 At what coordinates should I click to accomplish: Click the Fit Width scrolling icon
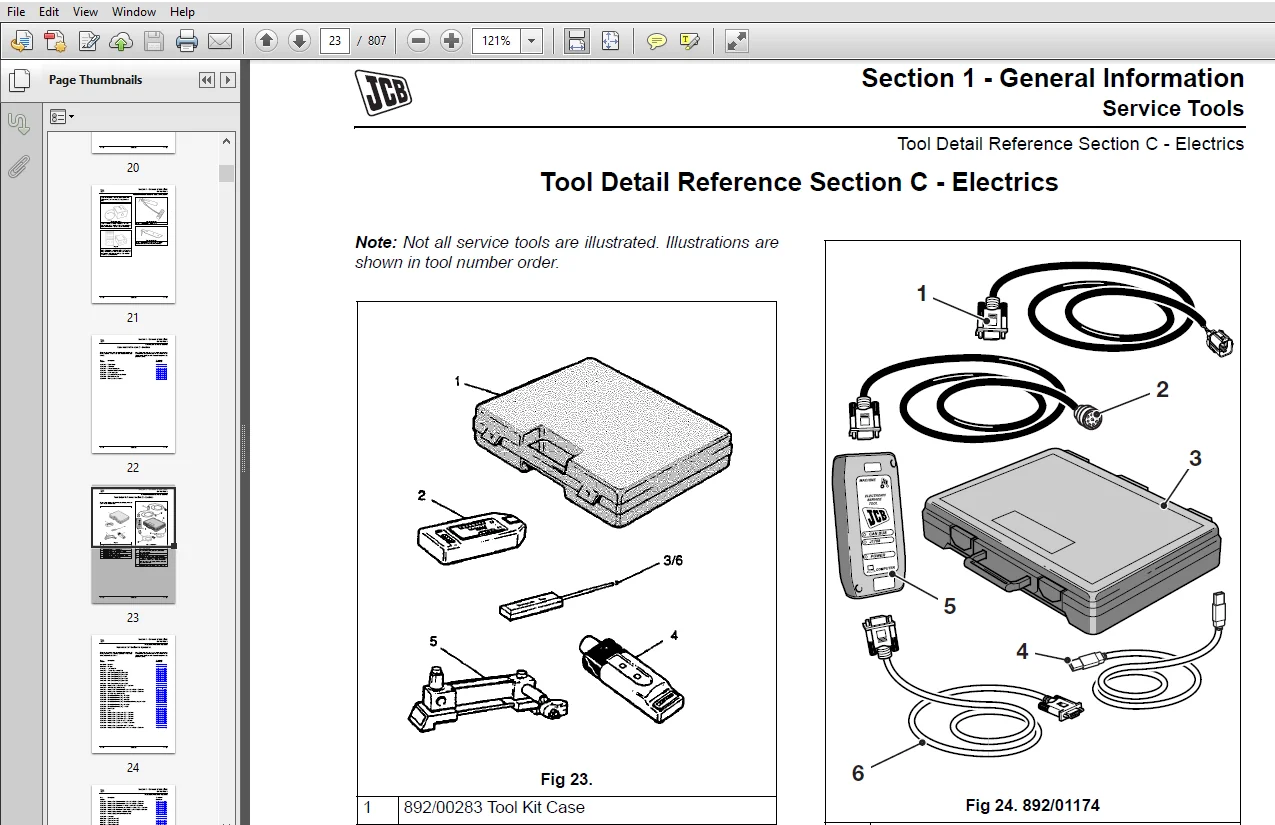577,41
